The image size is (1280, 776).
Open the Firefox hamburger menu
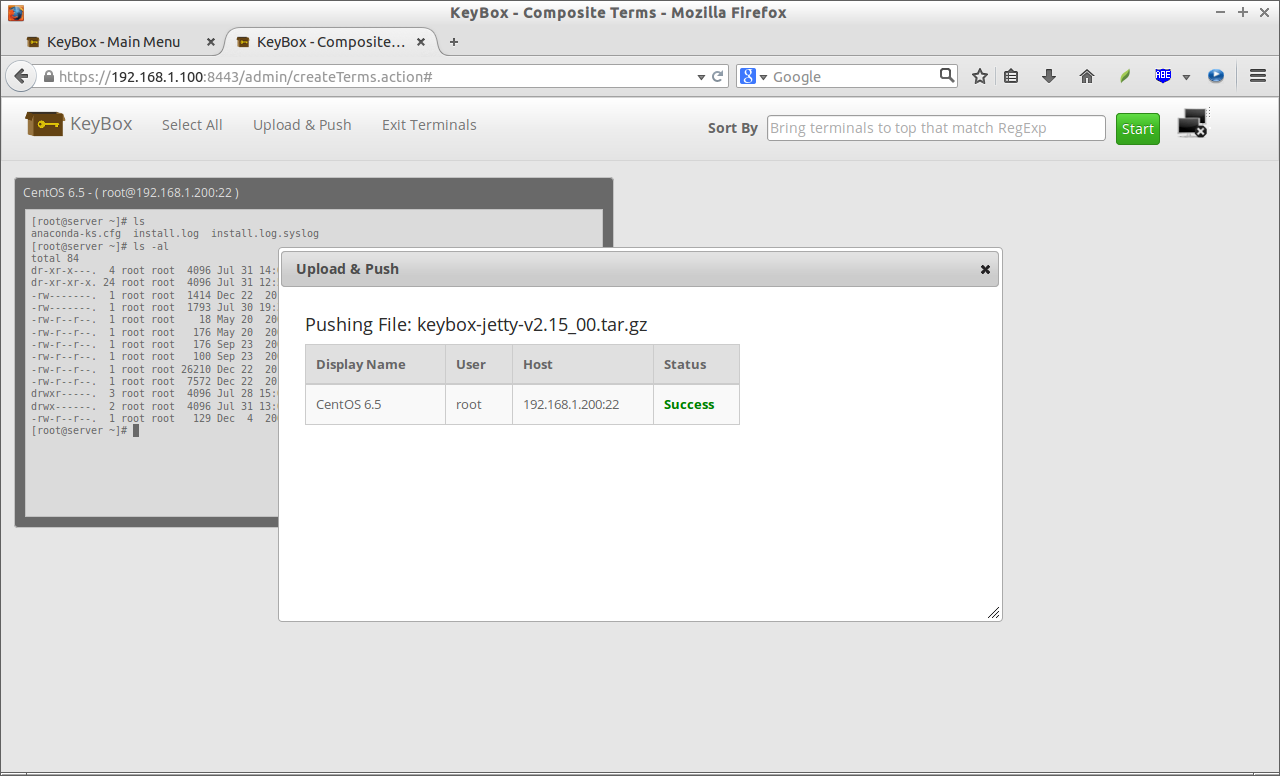pos(1258,76)
